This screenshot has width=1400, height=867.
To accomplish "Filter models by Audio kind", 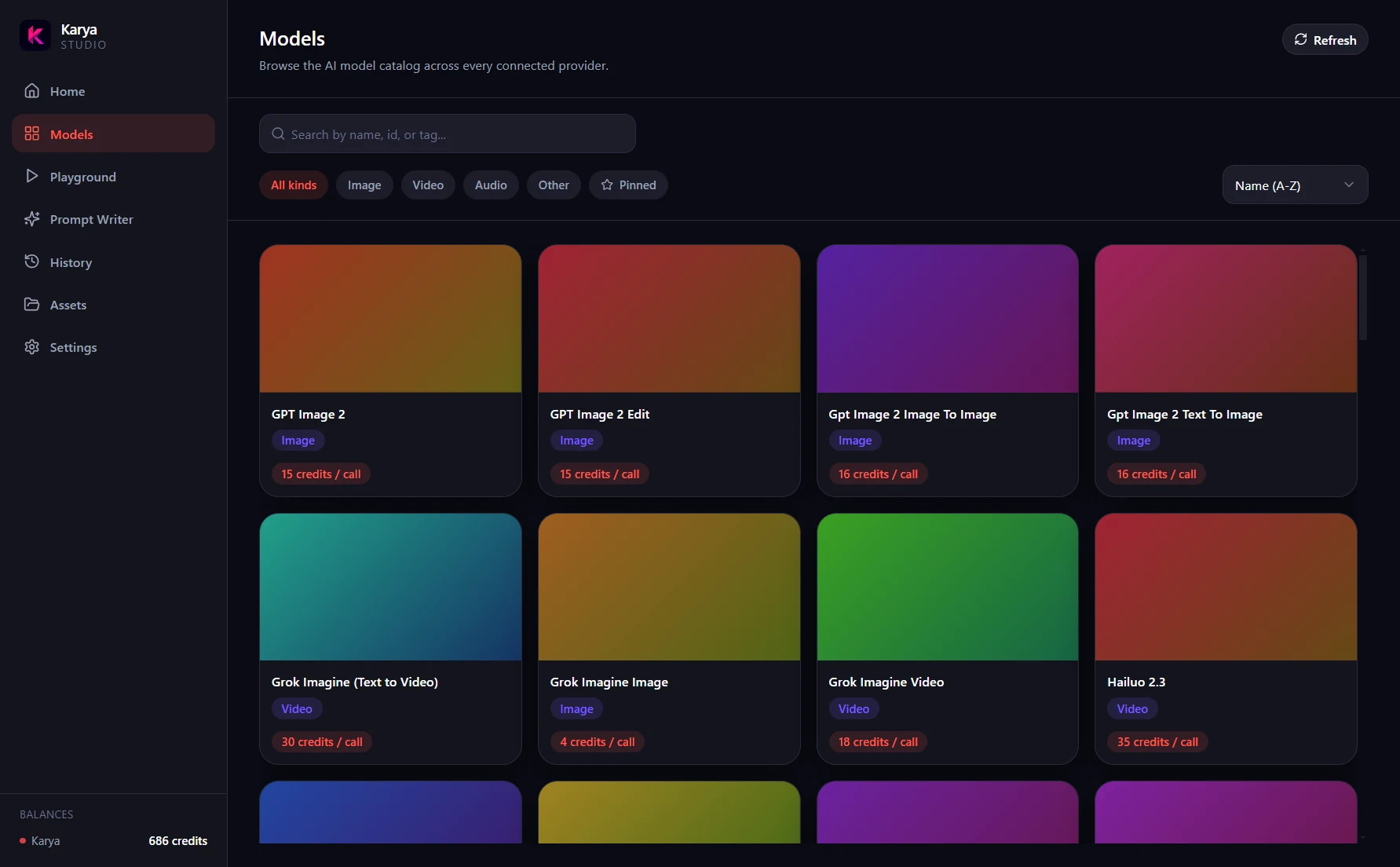I will point(491,185).
